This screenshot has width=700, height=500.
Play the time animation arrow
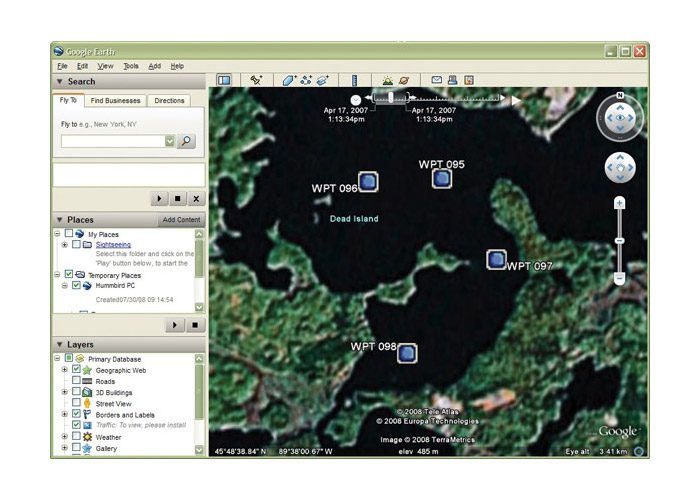pos(516,101)
